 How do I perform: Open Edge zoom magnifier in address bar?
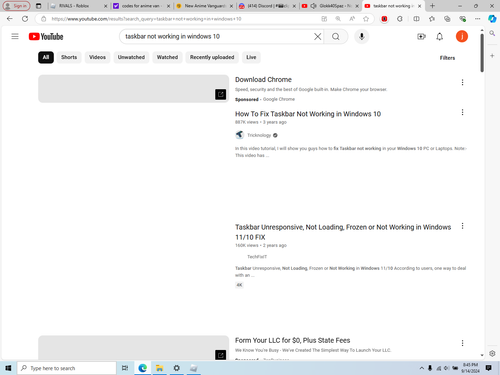[338, 19]
